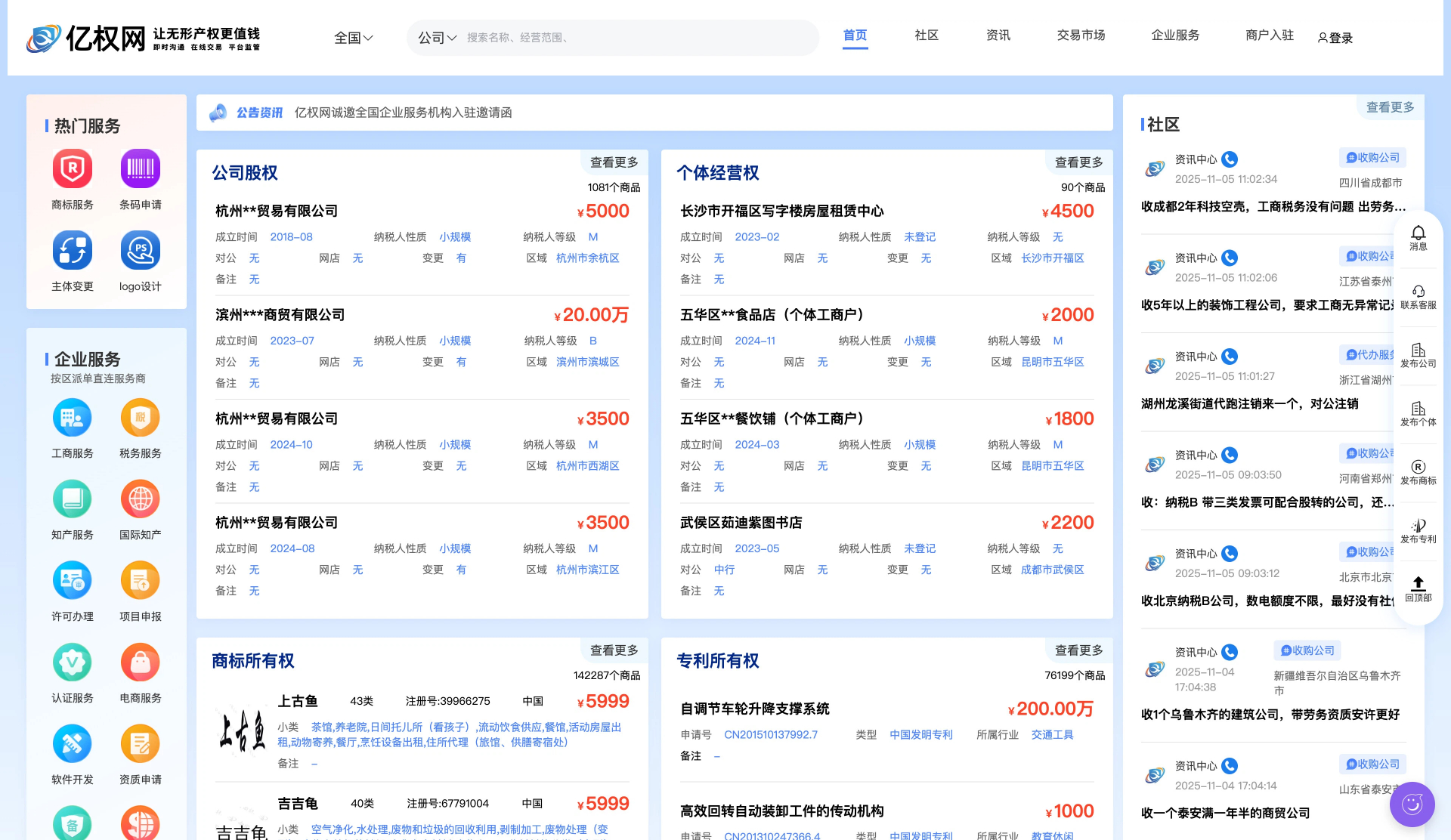This screenshot has height=840, width=1451.
Task: Click 回顶部 to return to top
Action: click(1417, 589)
